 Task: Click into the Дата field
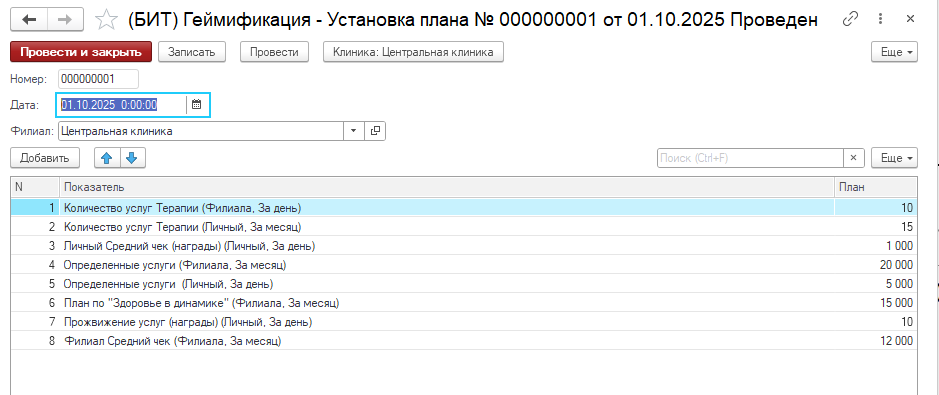click(122, 105)
